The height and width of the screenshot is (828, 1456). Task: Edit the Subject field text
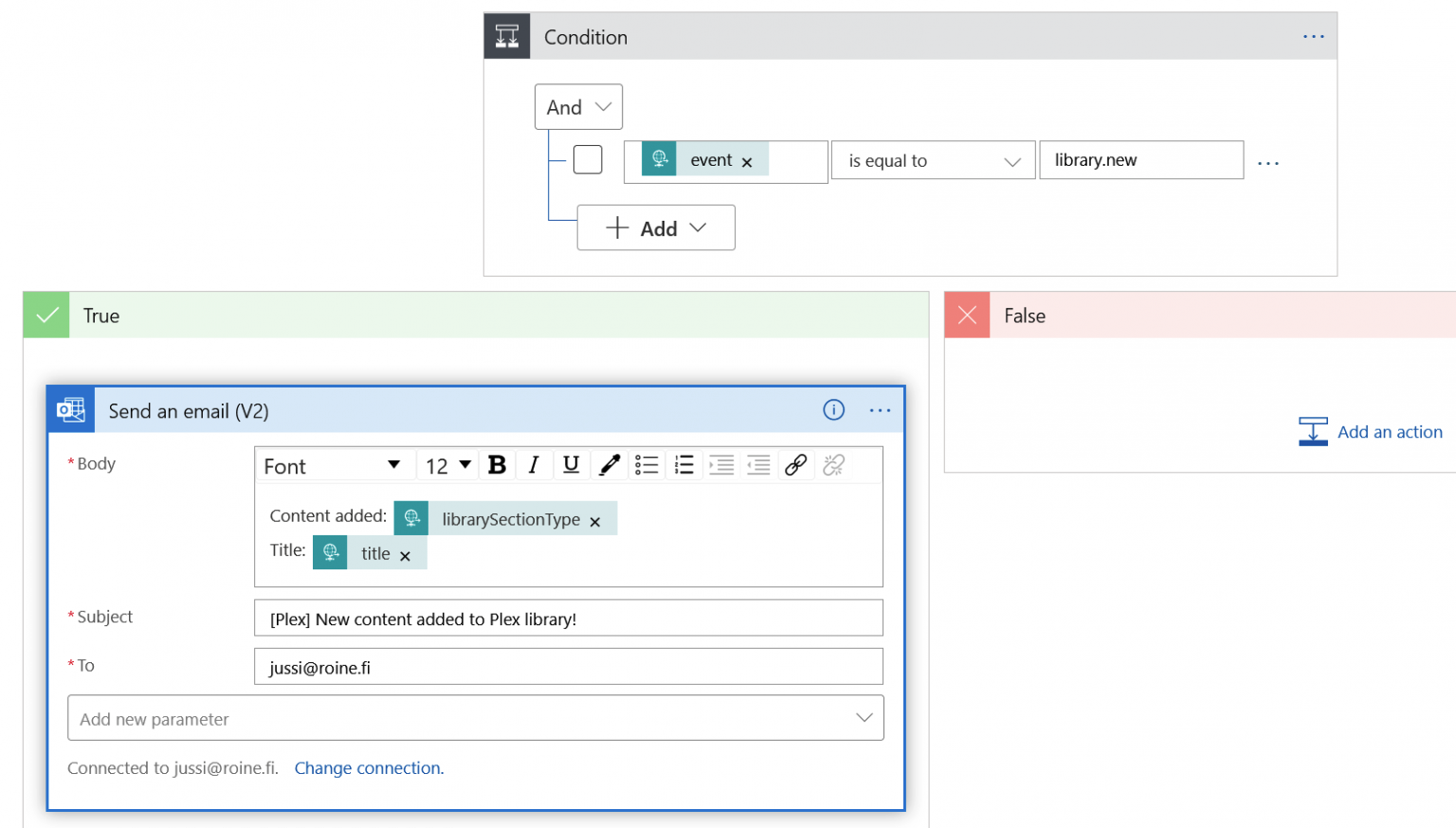[569, 618]
